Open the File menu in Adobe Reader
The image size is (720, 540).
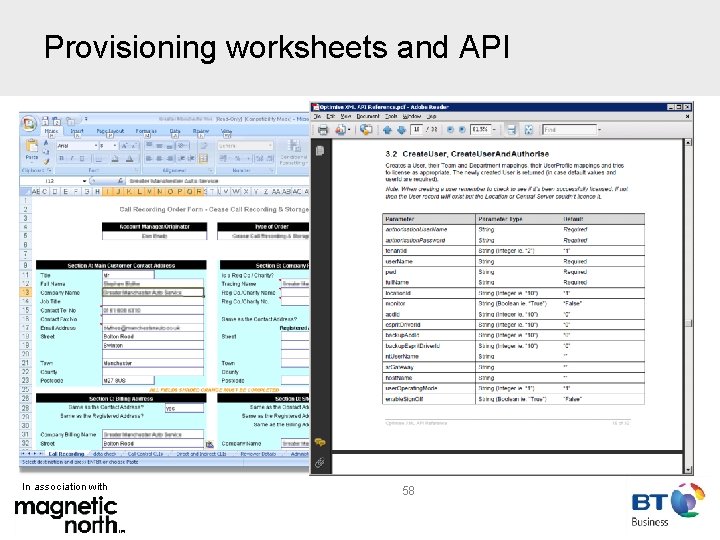pos(317,117)
